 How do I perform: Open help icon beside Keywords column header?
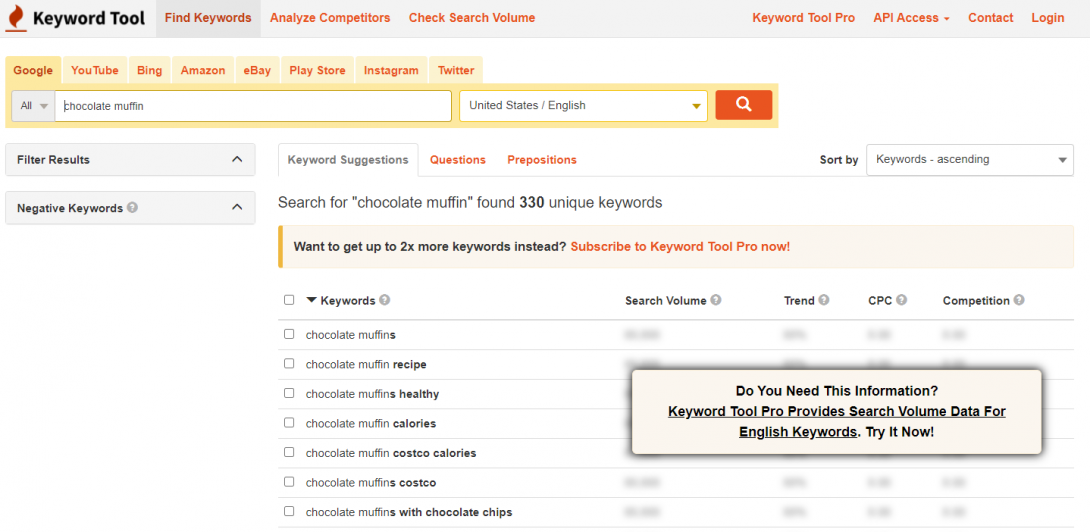coord(384,300)
